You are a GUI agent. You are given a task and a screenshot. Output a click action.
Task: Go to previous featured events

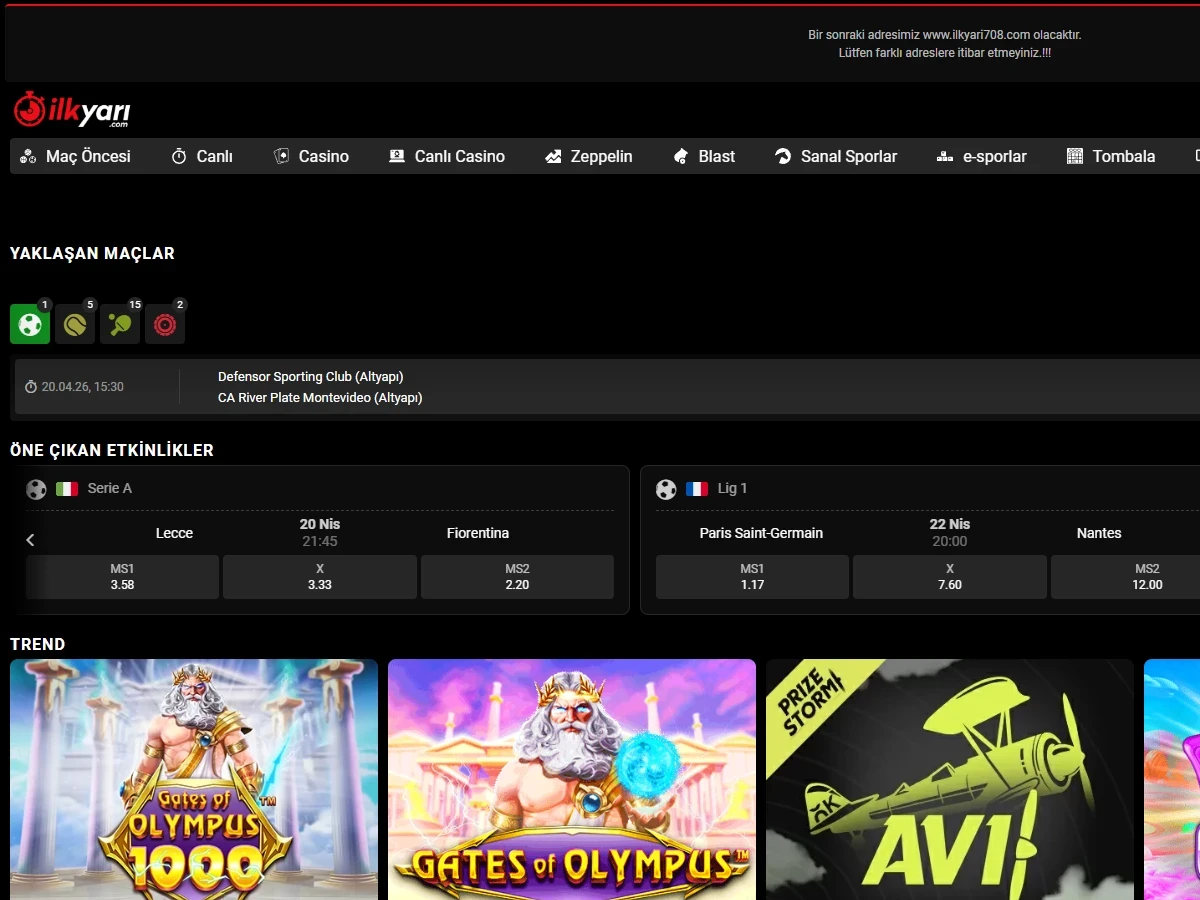coord(30,540)
